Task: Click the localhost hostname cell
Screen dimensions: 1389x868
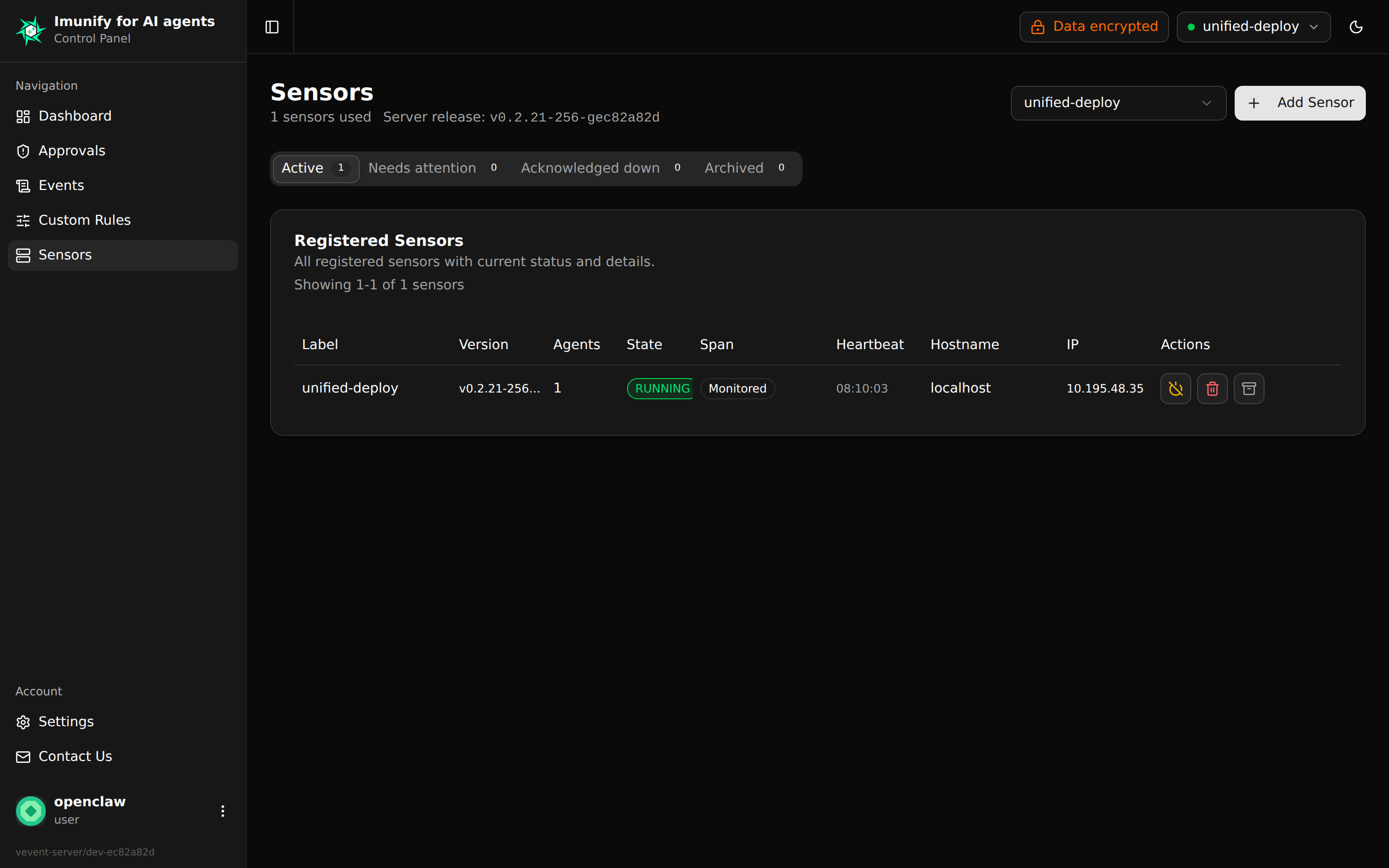Action: pyautogui.click(x=960, y=388)
